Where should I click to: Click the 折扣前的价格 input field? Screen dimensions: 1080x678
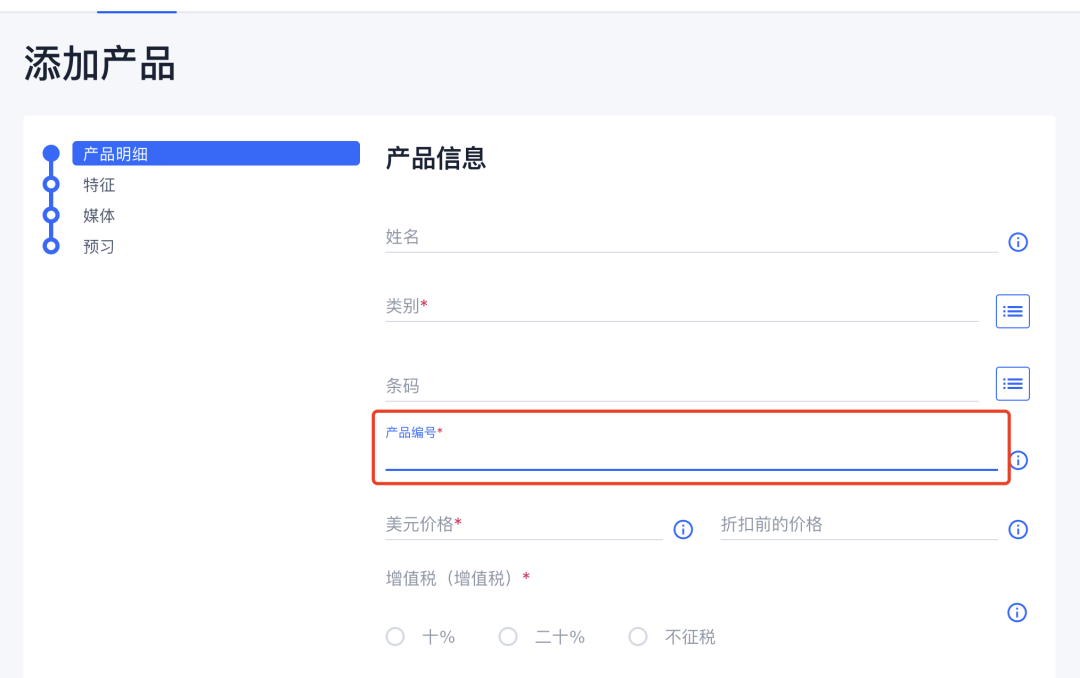(x=855, y=525)
